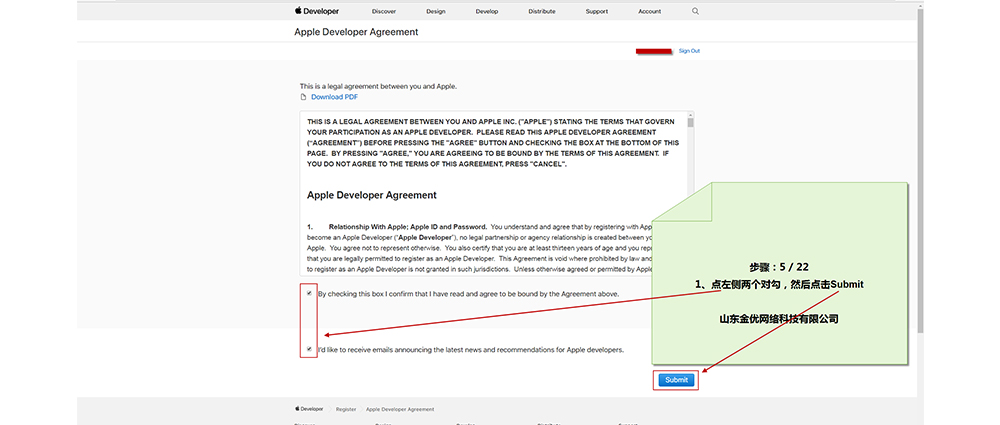Image resolution: width=1000 pixels, height=425 pixels.
Task: Download the agreement as PDF
Action: point(334,97)
